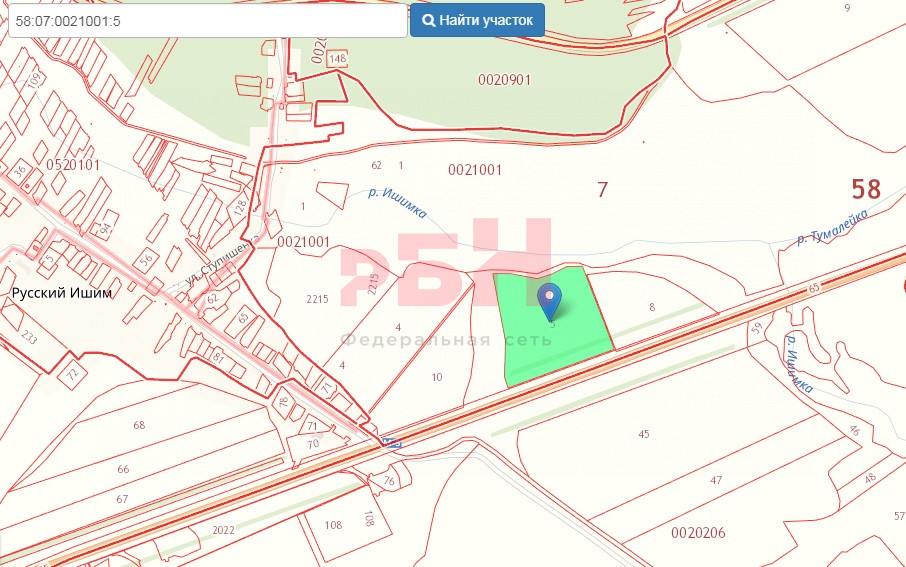
Task: Click the "р. Тумалейка" river label
Action: (829, 234)
